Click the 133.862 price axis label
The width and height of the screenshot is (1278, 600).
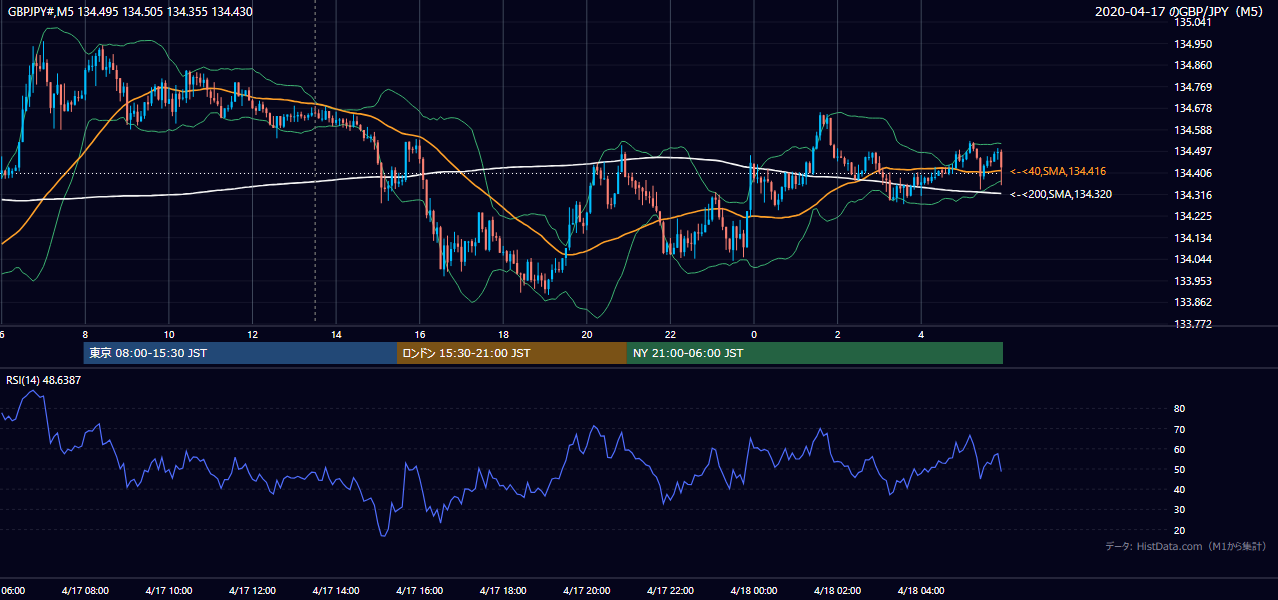tap(1193, 302)
